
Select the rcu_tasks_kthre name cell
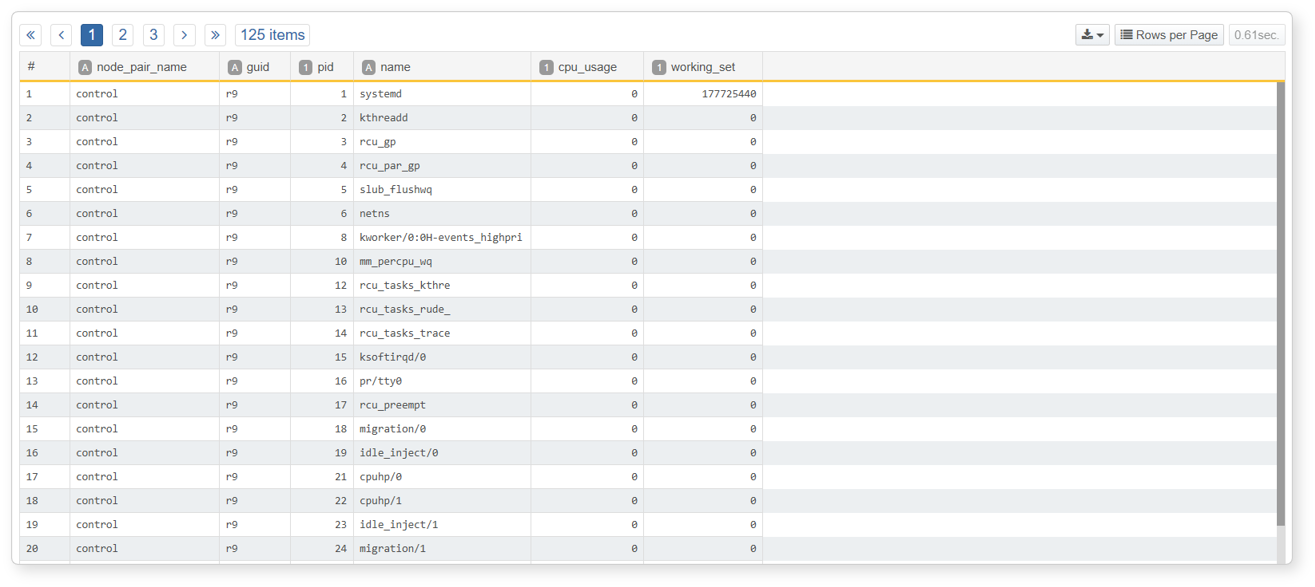tap(442, 286)
